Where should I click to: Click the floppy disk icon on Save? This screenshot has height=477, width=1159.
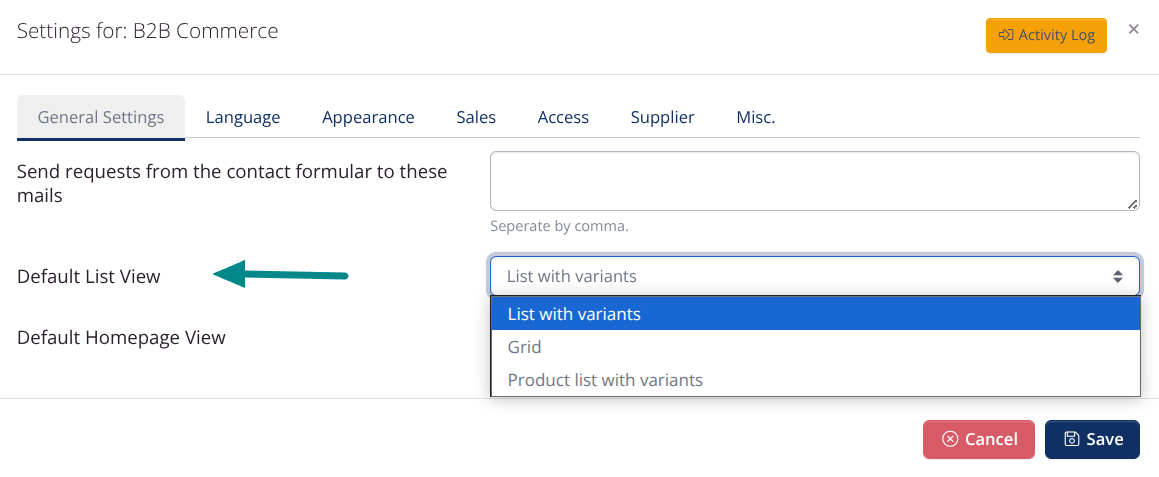[1071, 439]
